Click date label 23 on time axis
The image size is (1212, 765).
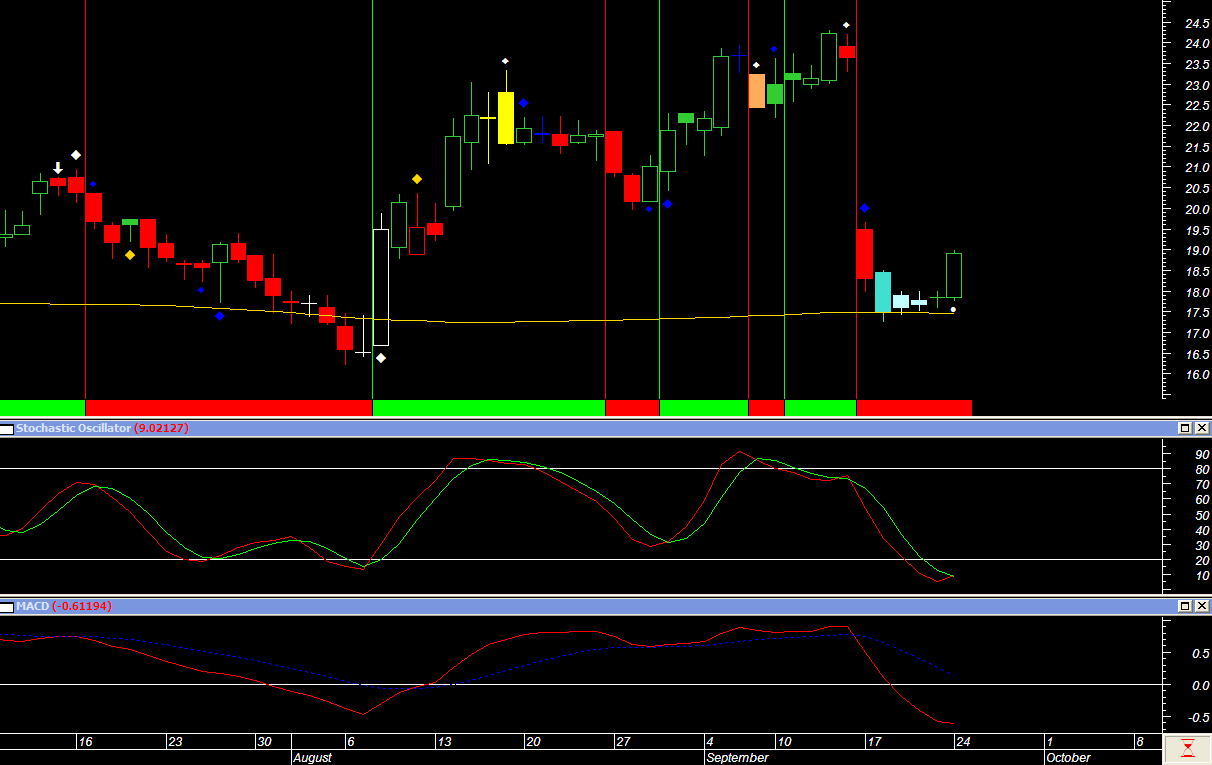pos(175,742)
